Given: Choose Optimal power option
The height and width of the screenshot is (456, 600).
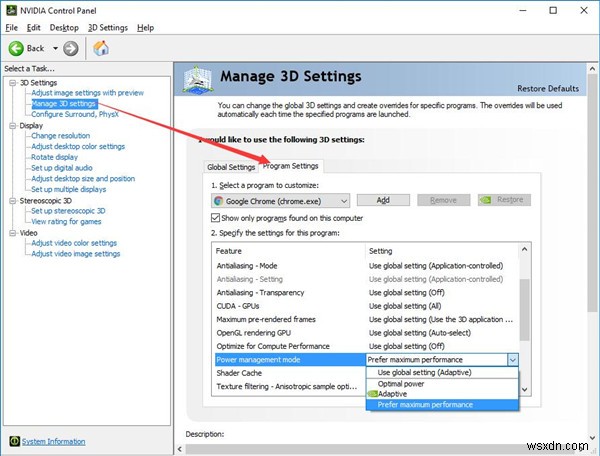Looking at the screenshot, I should click(442, 384).
